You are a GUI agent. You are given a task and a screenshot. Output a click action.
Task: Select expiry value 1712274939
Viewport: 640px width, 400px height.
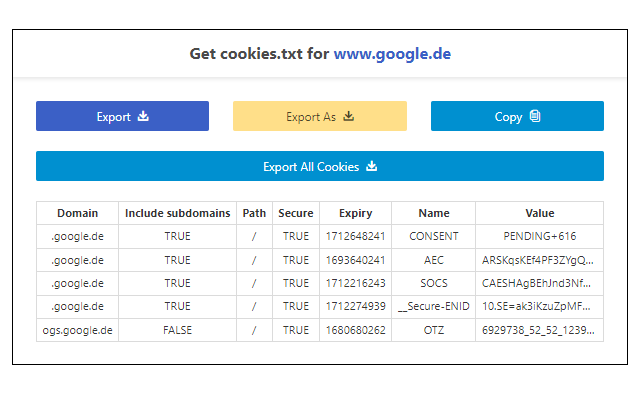(356, 307)
